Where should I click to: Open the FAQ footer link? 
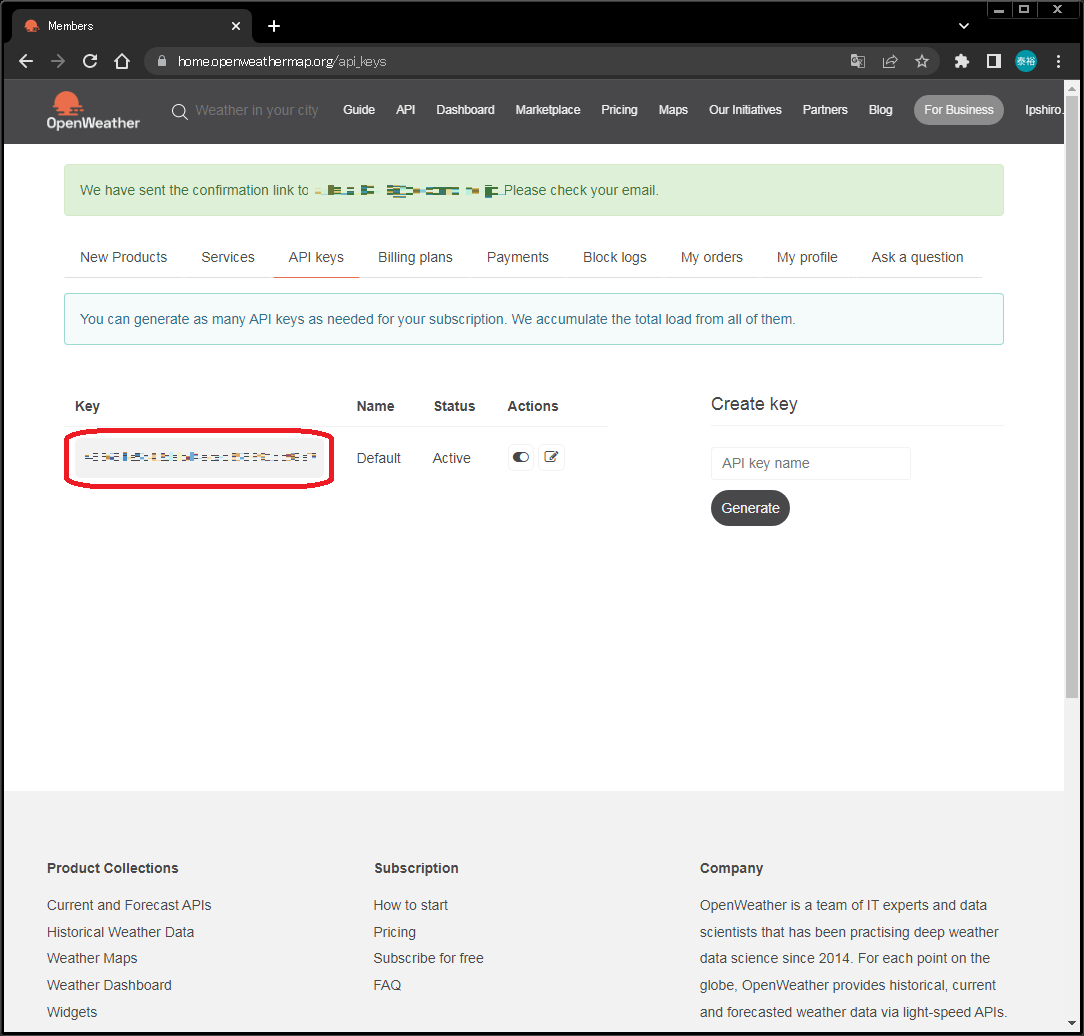click(x=387, y=986)
